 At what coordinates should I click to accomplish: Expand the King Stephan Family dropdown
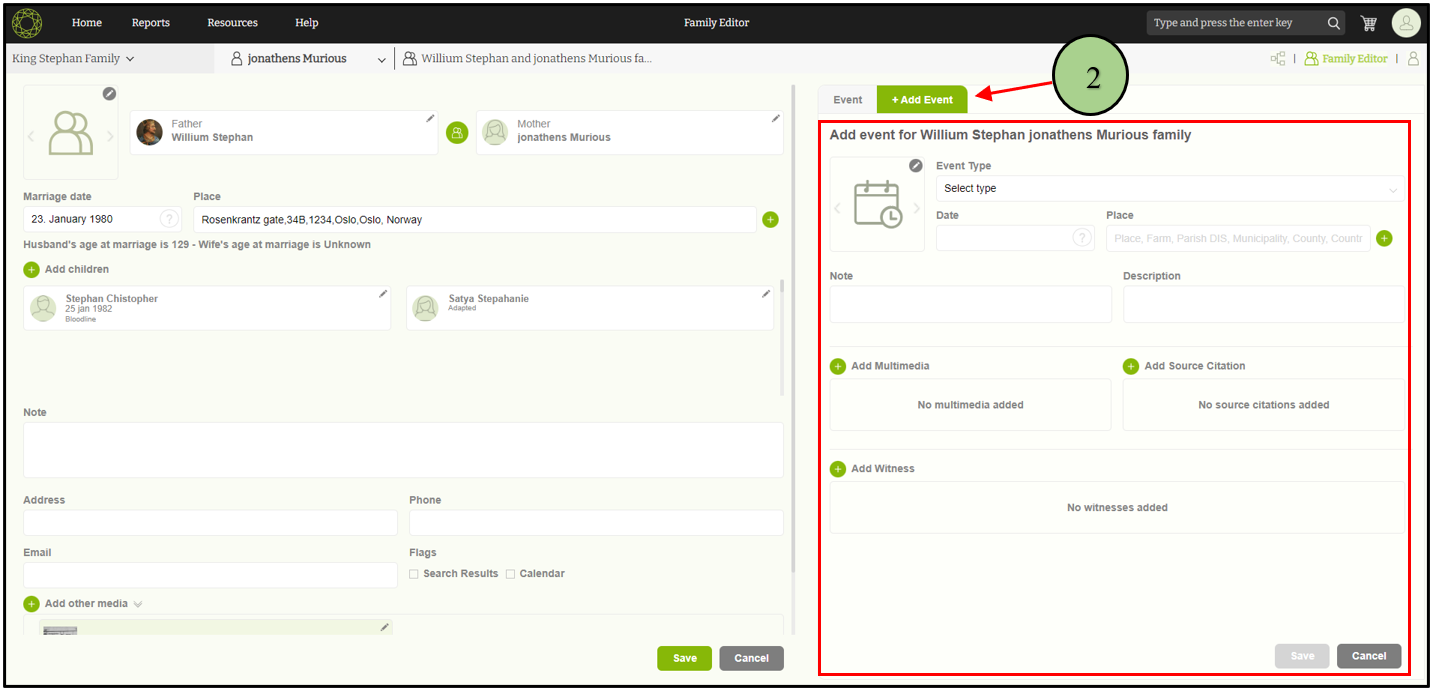tap(73, 59)
